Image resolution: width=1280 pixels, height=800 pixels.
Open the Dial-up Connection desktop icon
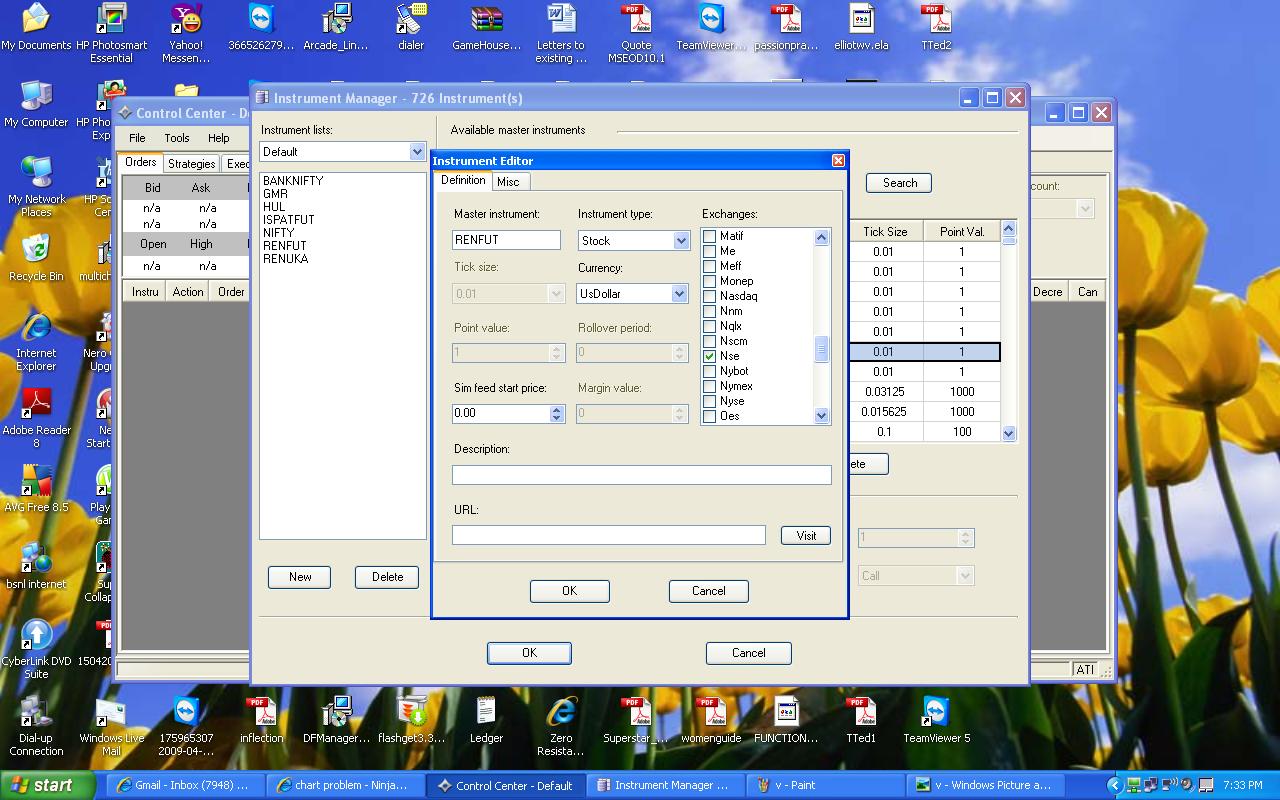pos(36,713)
